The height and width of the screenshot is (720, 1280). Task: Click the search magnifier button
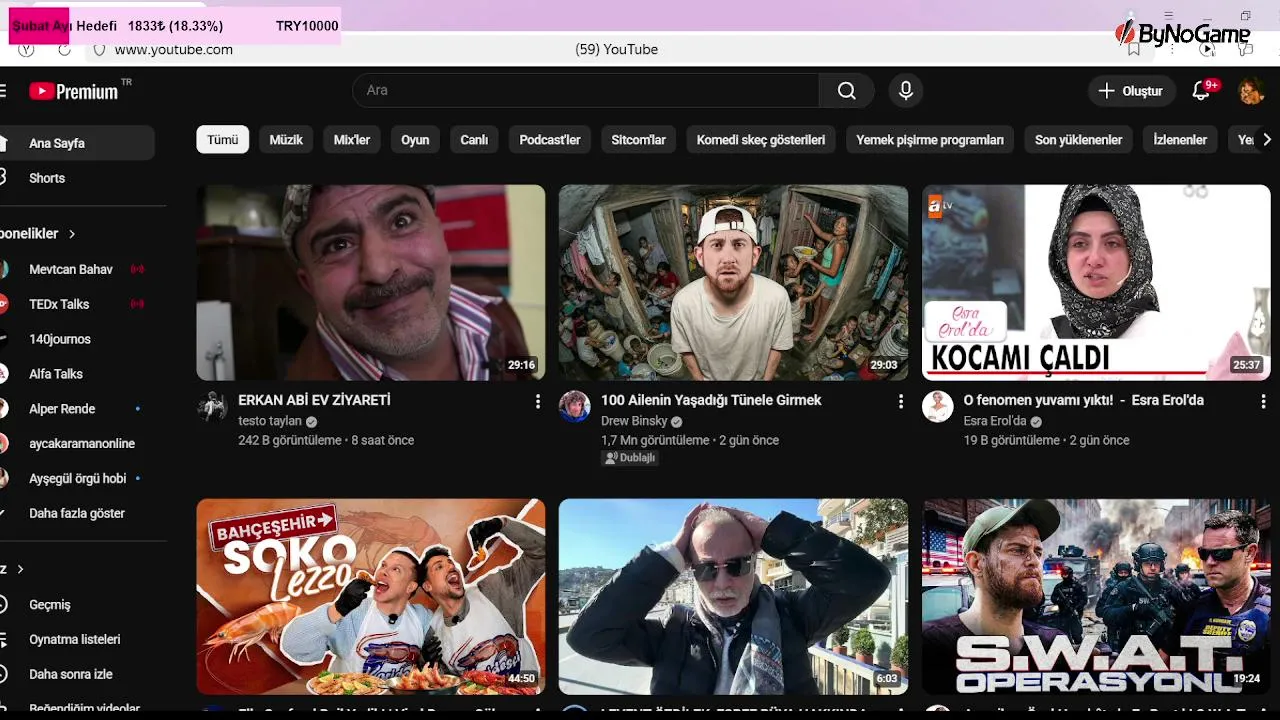[x=847, y=91]
